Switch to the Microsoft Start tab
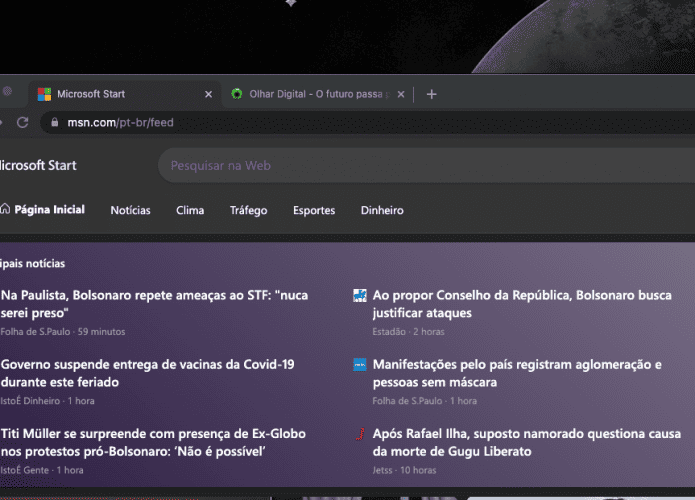 click(124, 94)
